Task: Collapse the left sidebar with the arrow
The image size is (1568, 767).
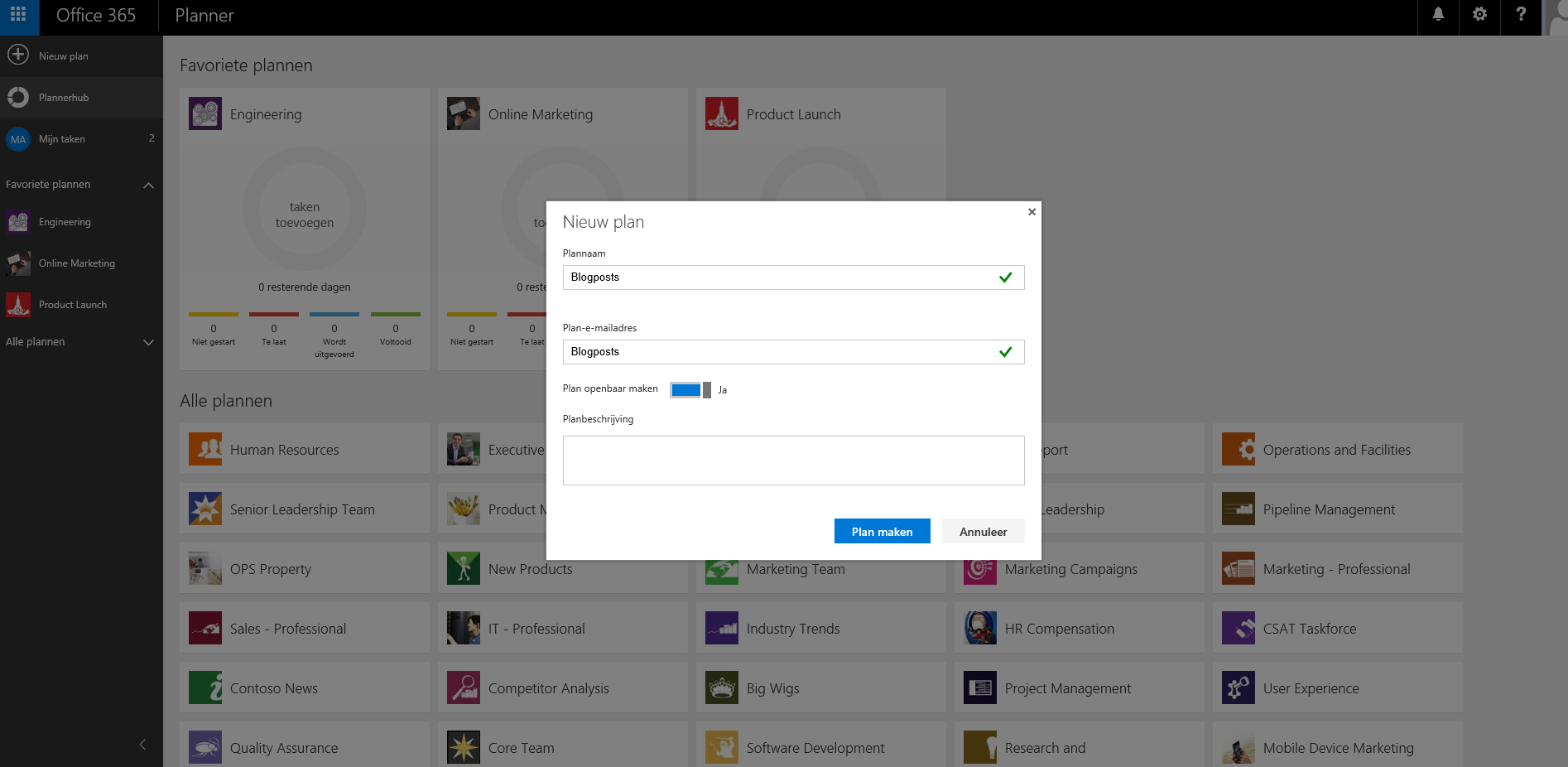Action: pyautogui.click(x=142, y=745)
